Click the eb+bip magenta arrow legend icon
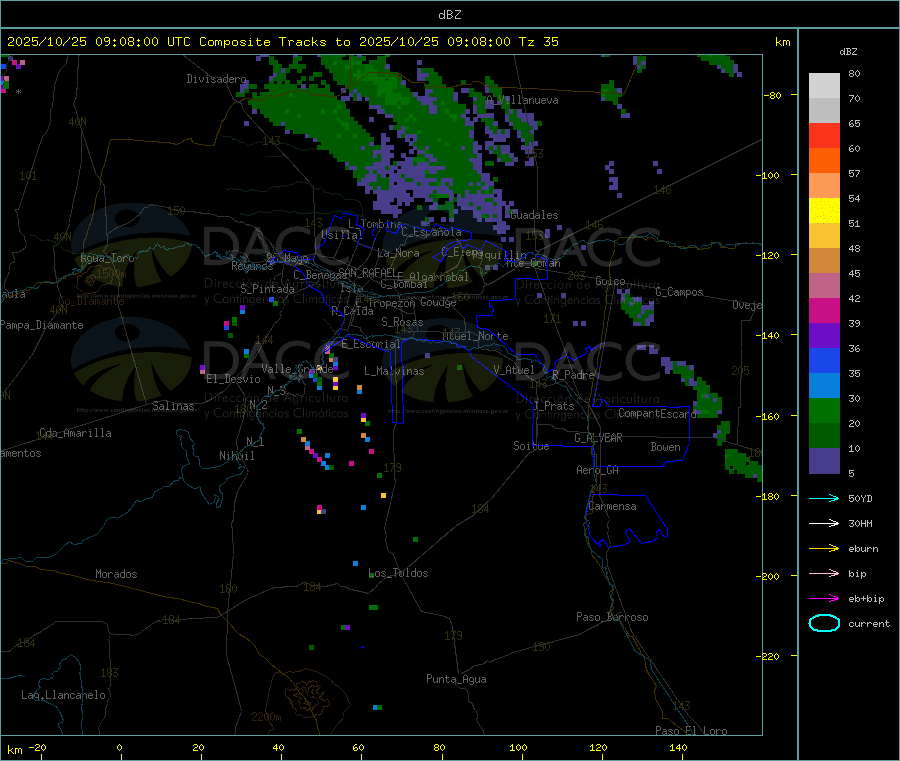This screenshot has width=900, height=761. [824, 599]
